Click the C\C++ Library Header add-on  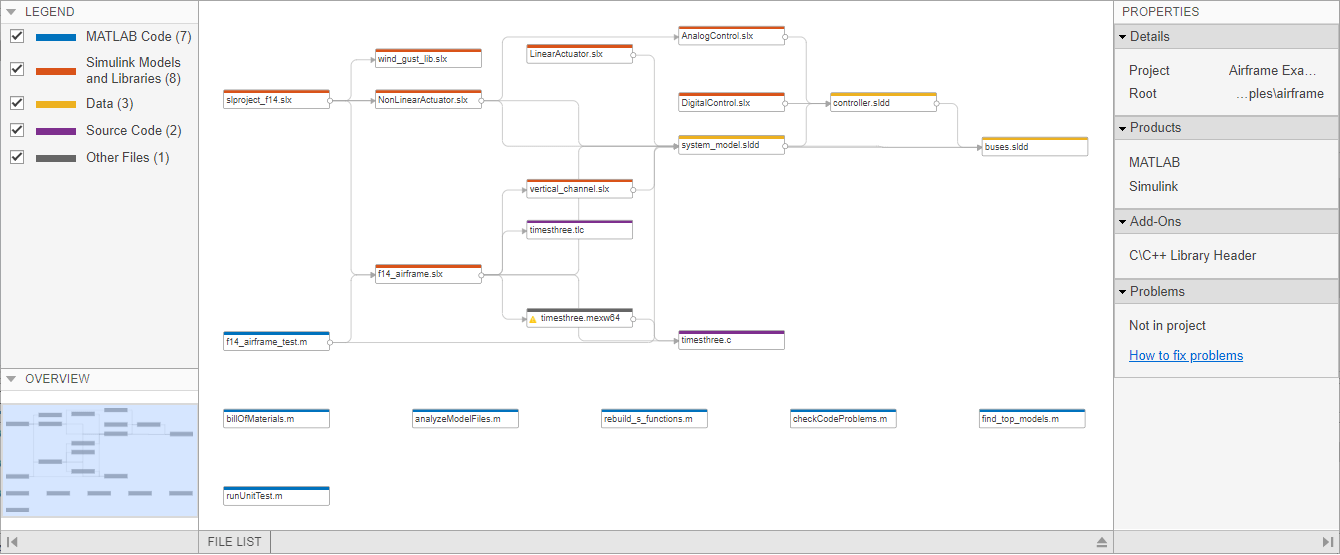coord(1192,255)
